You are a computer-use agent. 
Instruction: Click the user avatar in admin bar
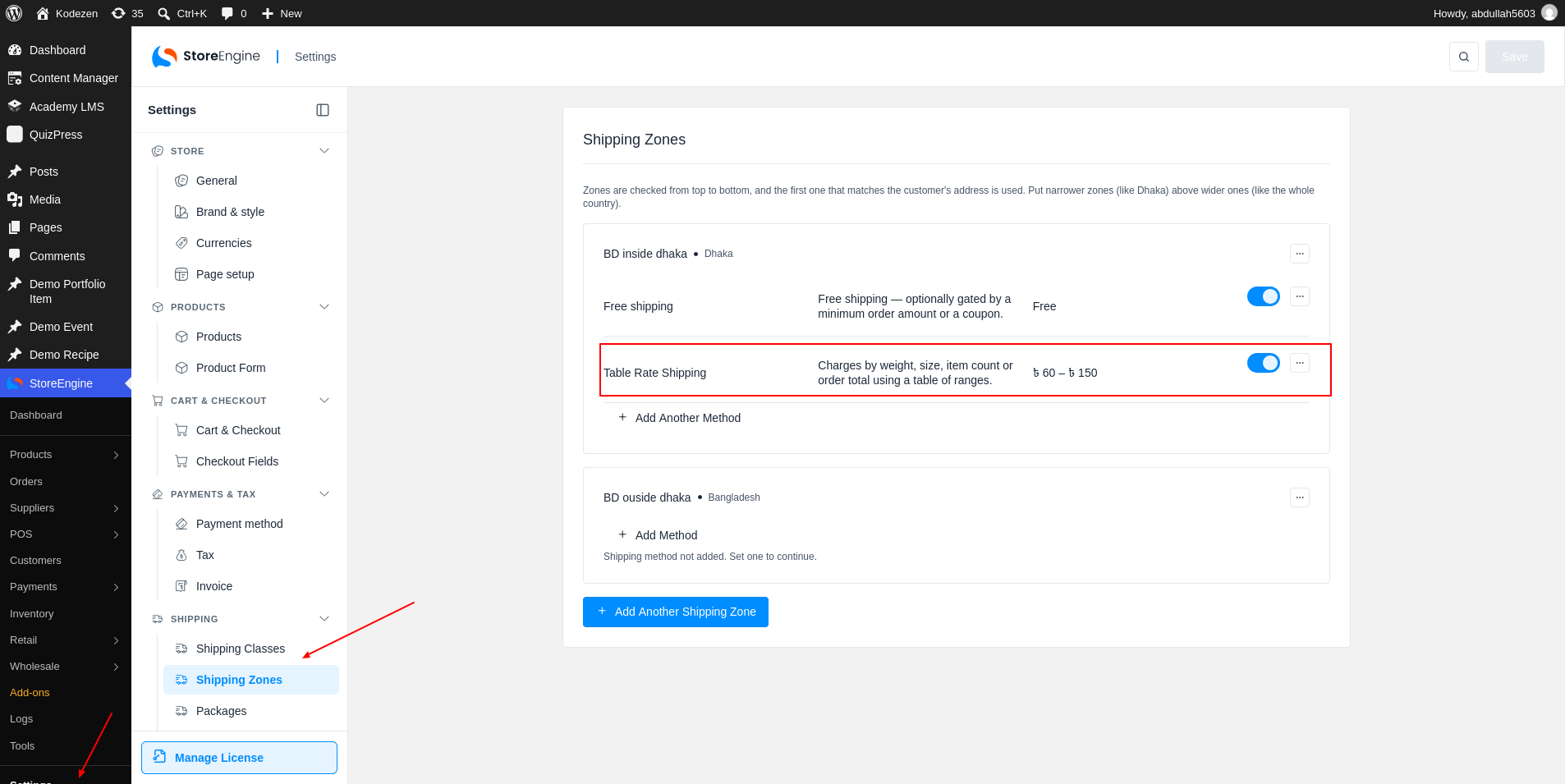point(1549,13)
